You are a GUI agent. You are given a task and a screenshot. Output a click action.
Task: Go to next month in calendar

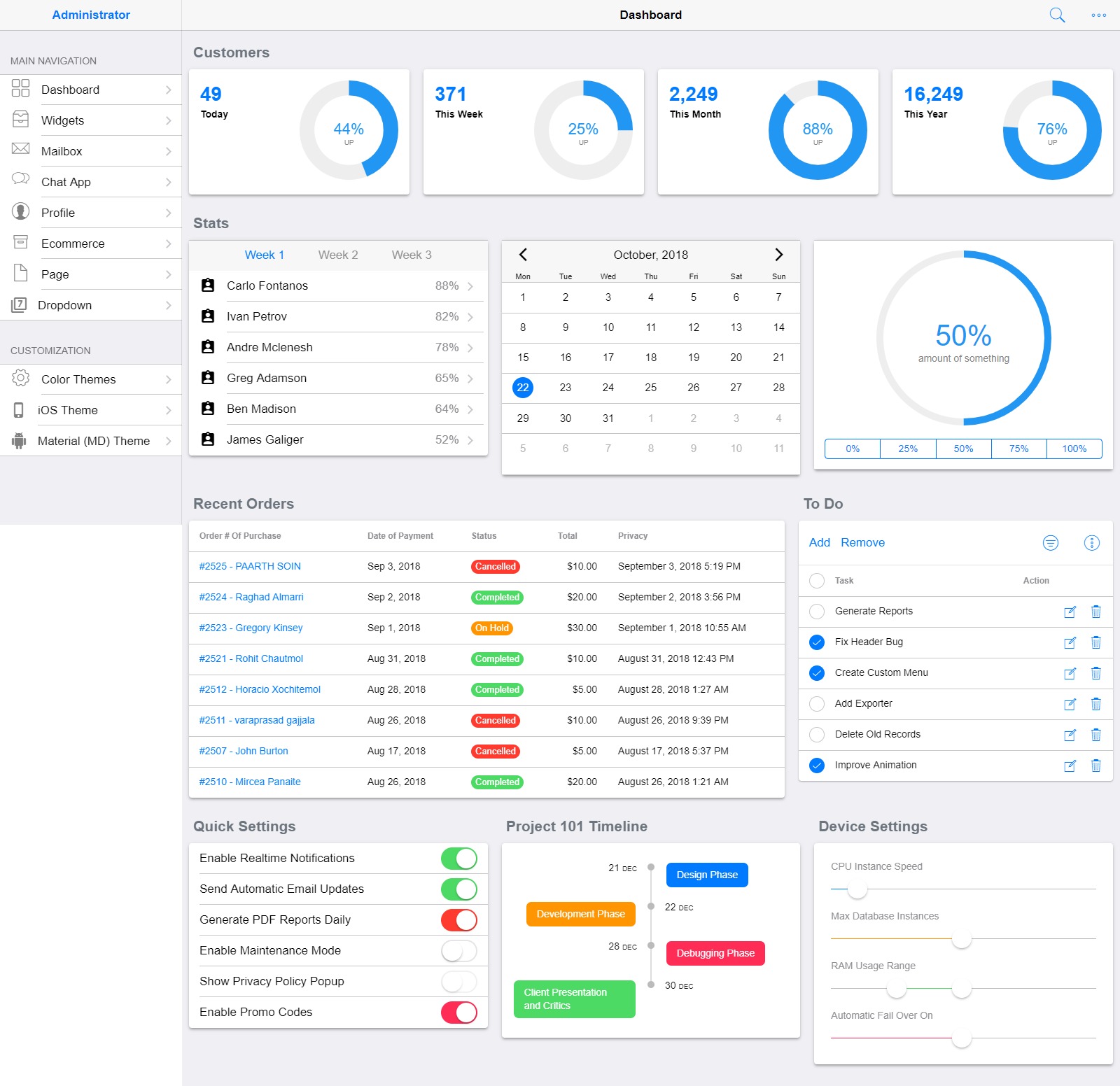[x=778, y=255]
